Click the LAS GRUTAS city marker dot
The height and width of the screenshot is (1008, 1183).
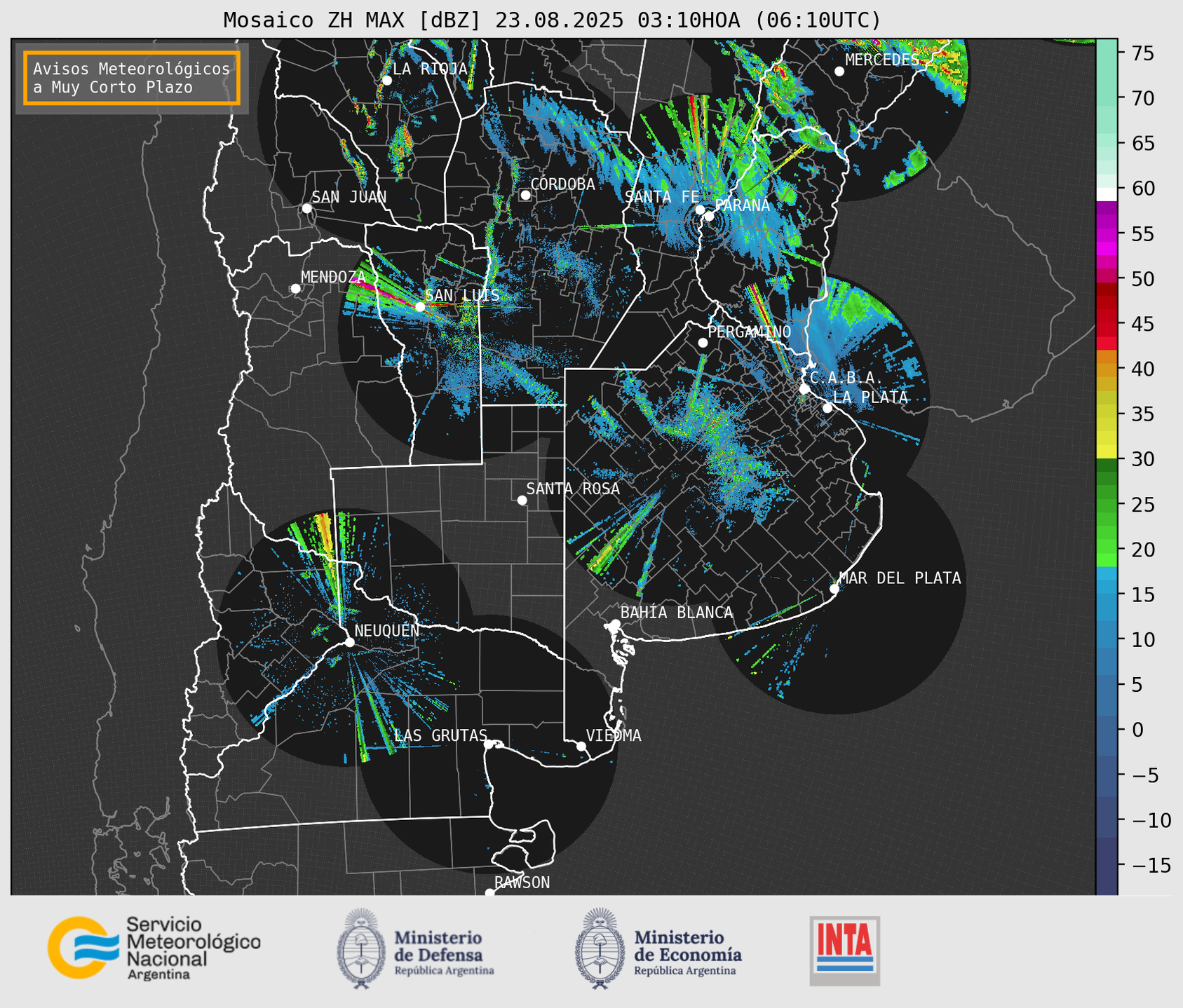489,744
